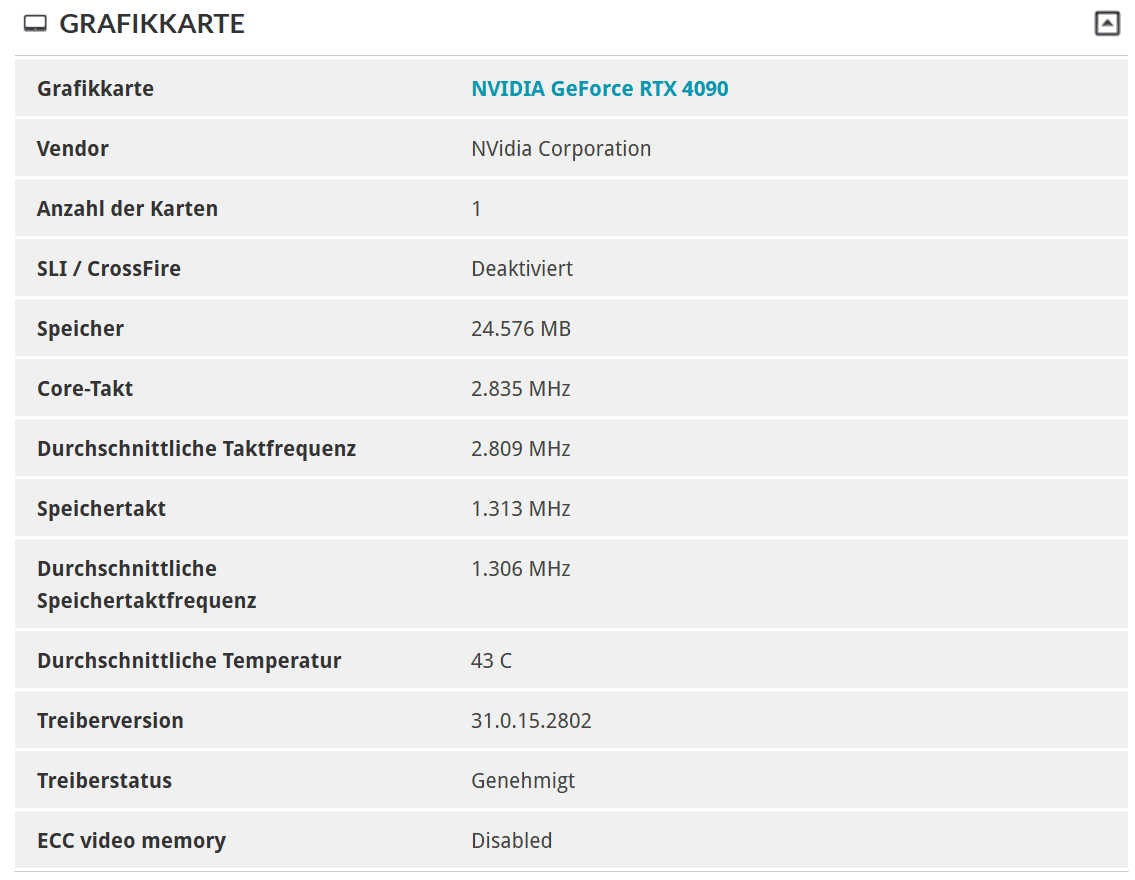1135x880 pixels.
Task: Select the "Vendor" row label
Action: click(72, 148)
